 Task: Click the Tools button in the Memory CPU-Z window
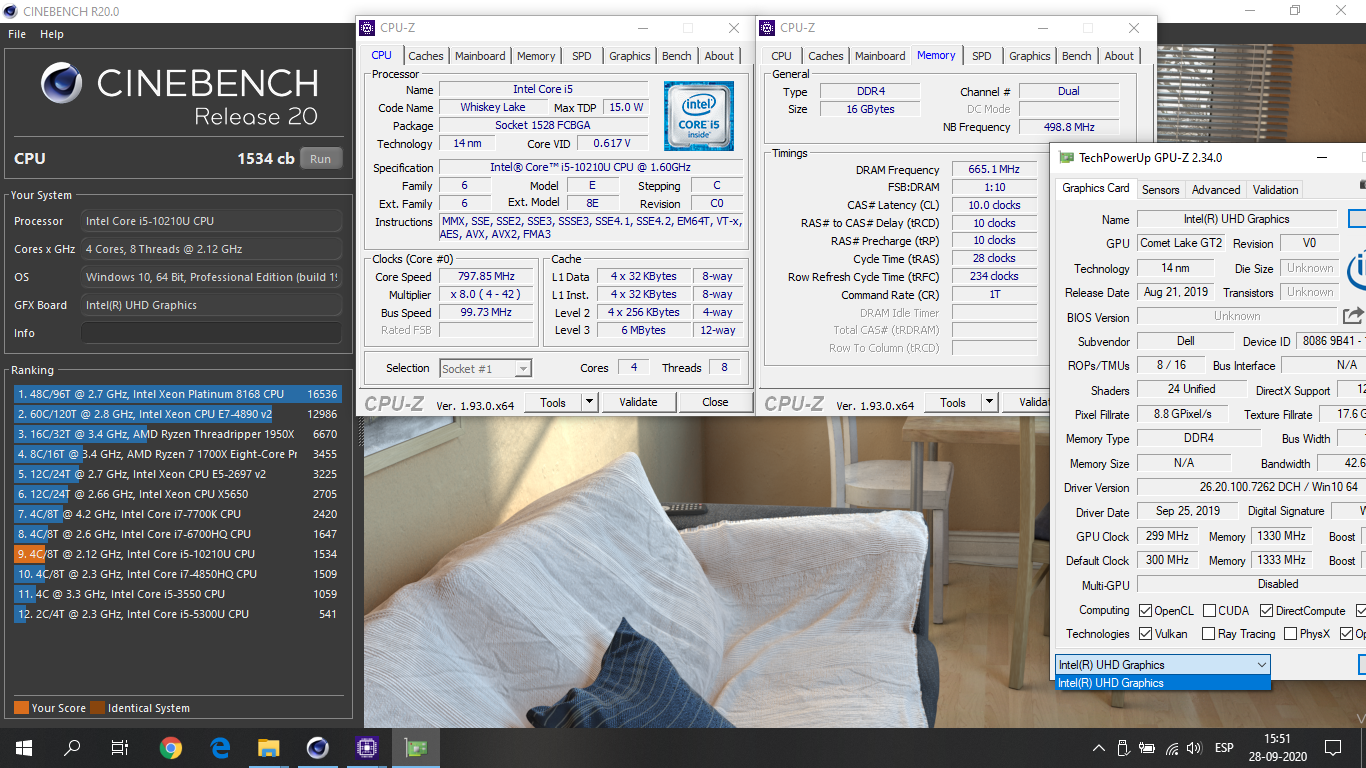[x=953, y=402]
